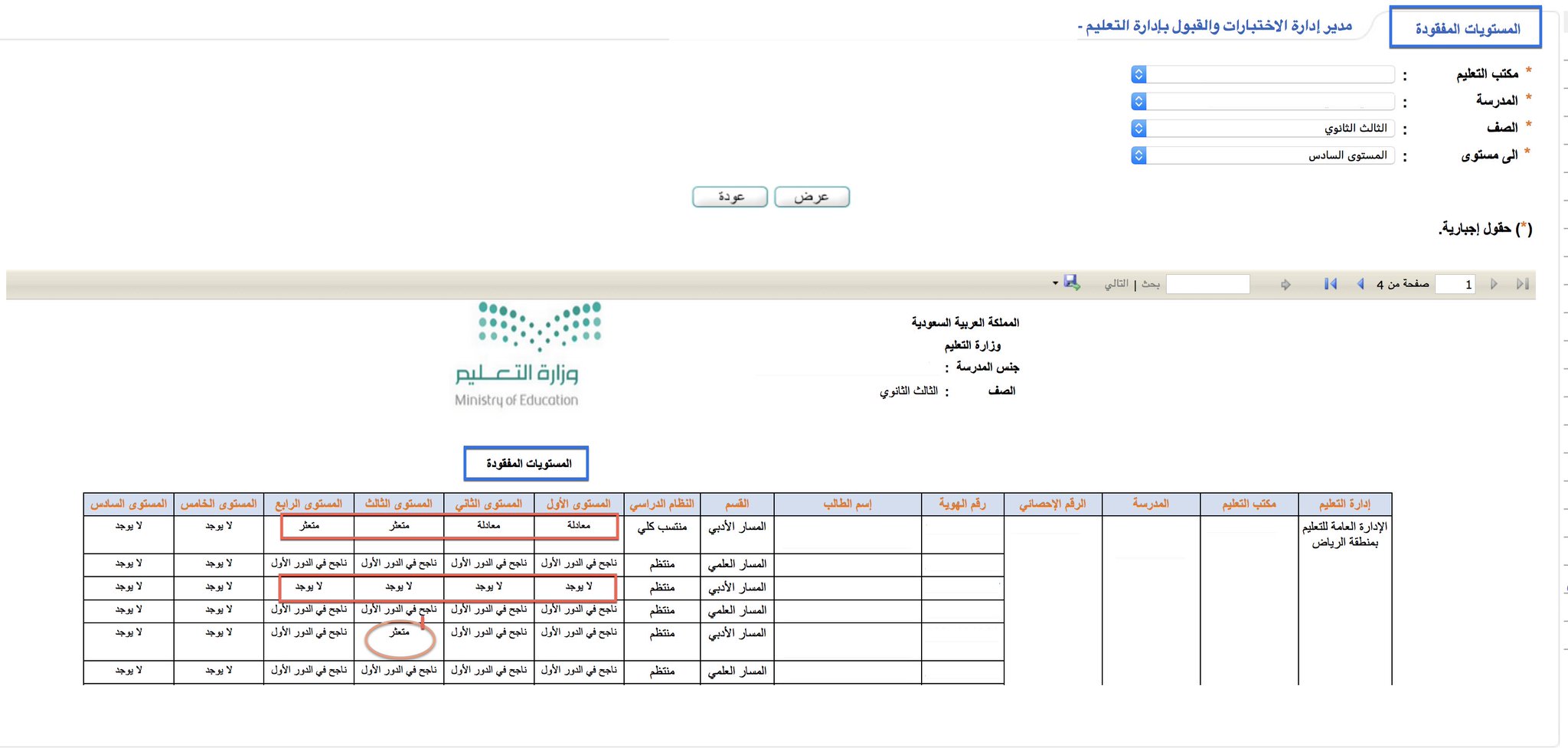Click the المستوى الثاني column header

click(x=488, y=505)
